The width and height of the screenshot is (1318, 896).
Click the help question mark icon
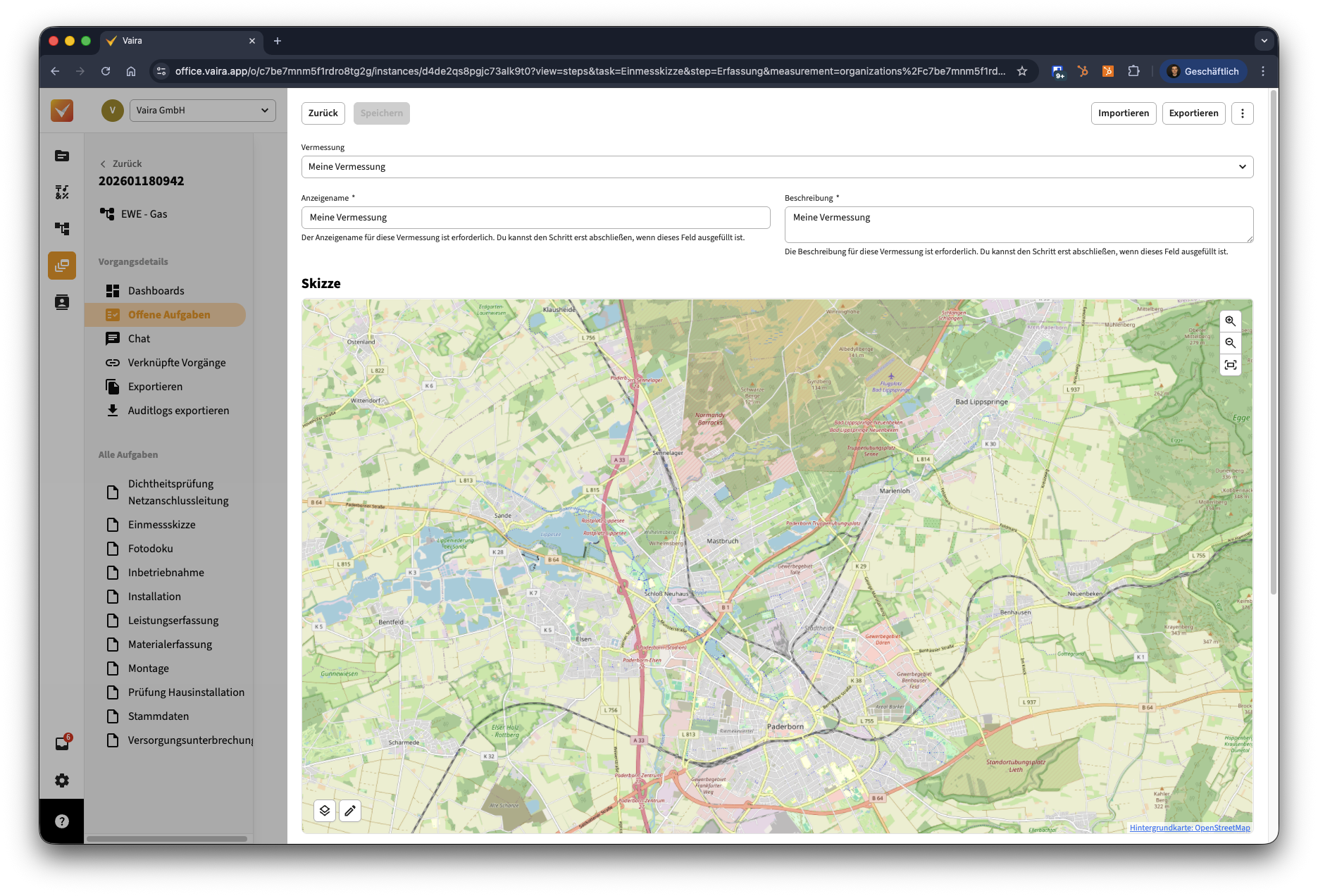click(x=62, y=821)
